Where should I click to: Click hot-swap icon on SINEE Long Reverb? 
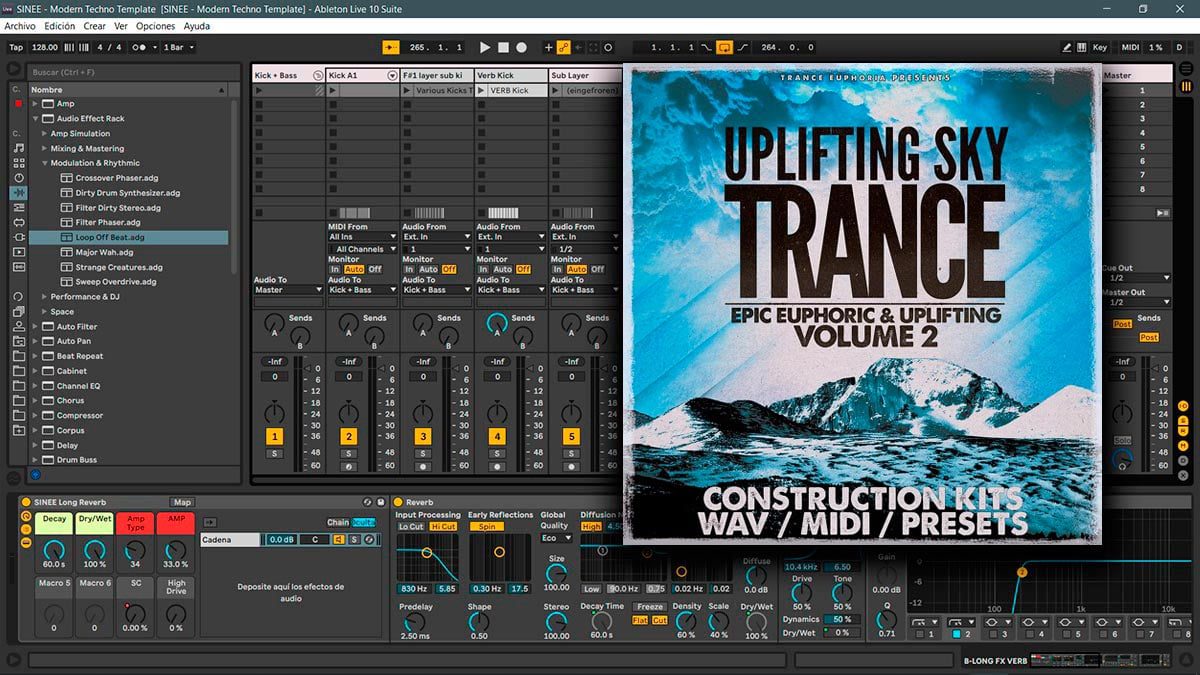(x=367, y=502)
